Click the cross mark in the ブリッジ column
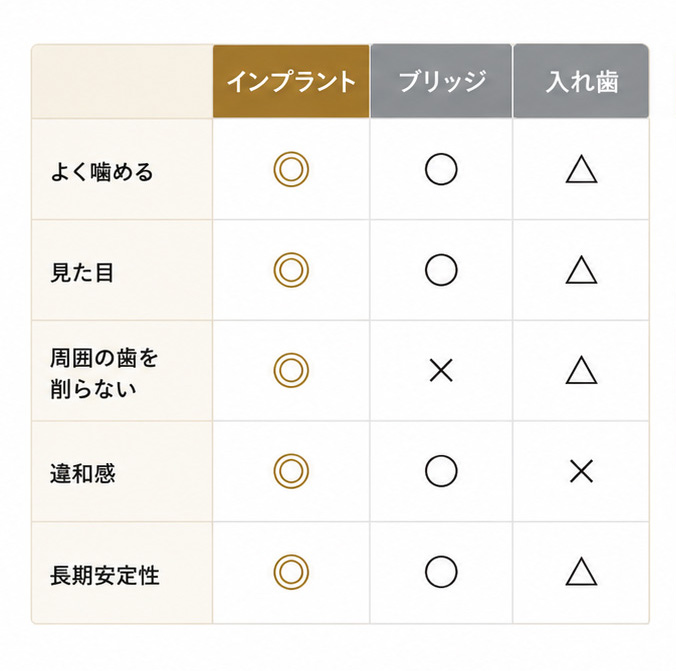 441,370
